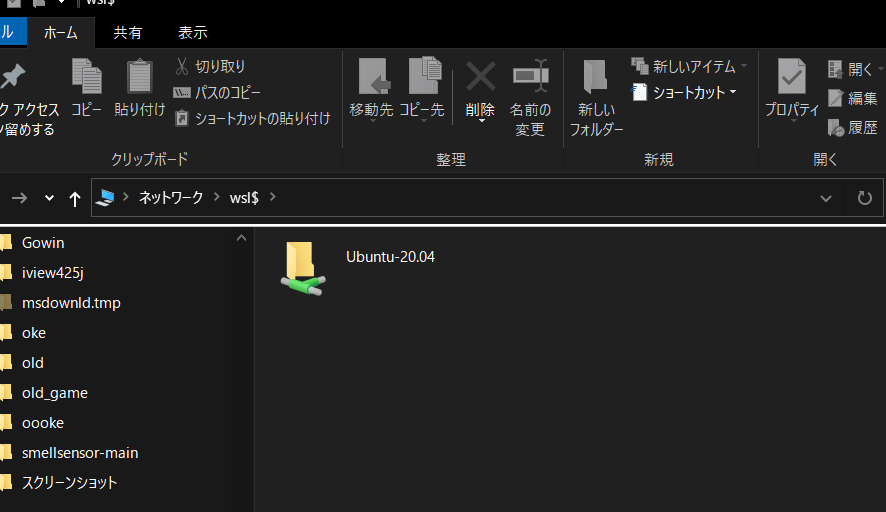Click the Forward navigation arrow
This screenshot has width=886, height=512.
(x=19, y=198)
